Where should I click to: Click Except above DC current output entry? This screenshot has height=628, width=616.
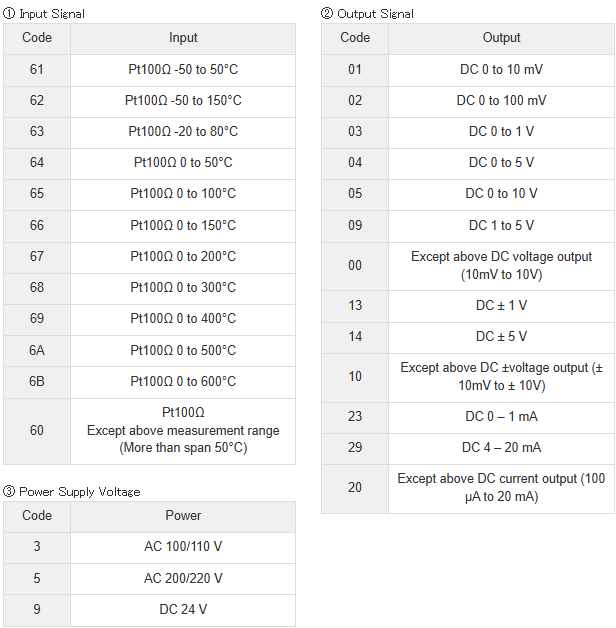point(501,488)
